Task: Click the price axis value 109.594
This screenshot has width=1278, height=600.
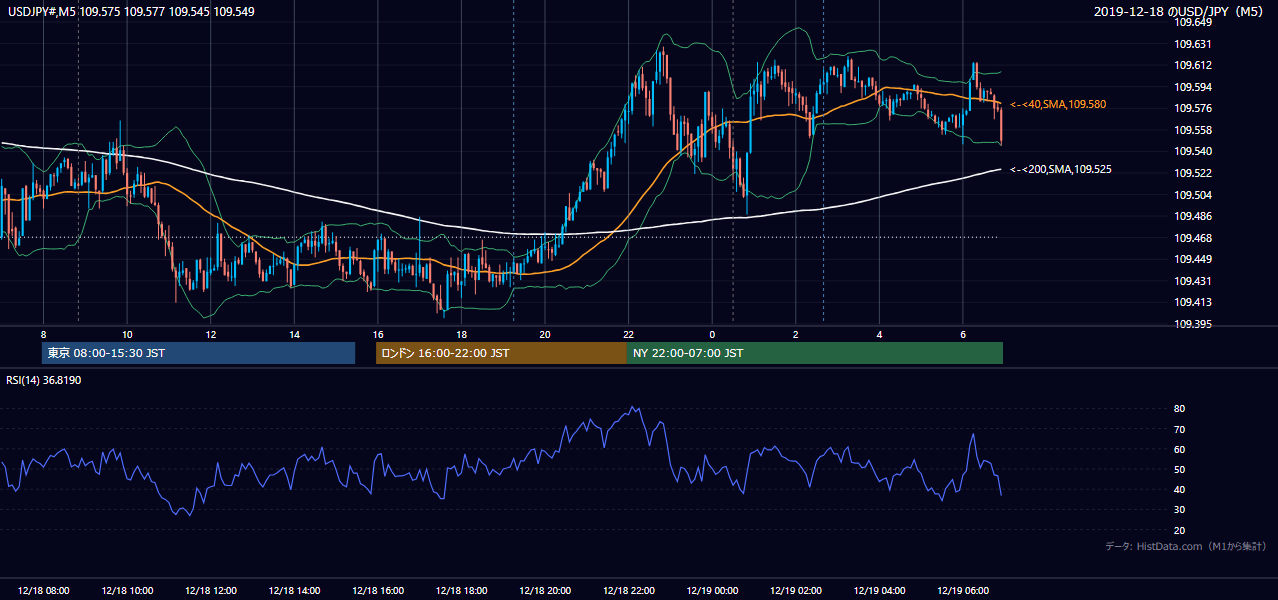Action: pyautogui.click(x=1192, y=87)
